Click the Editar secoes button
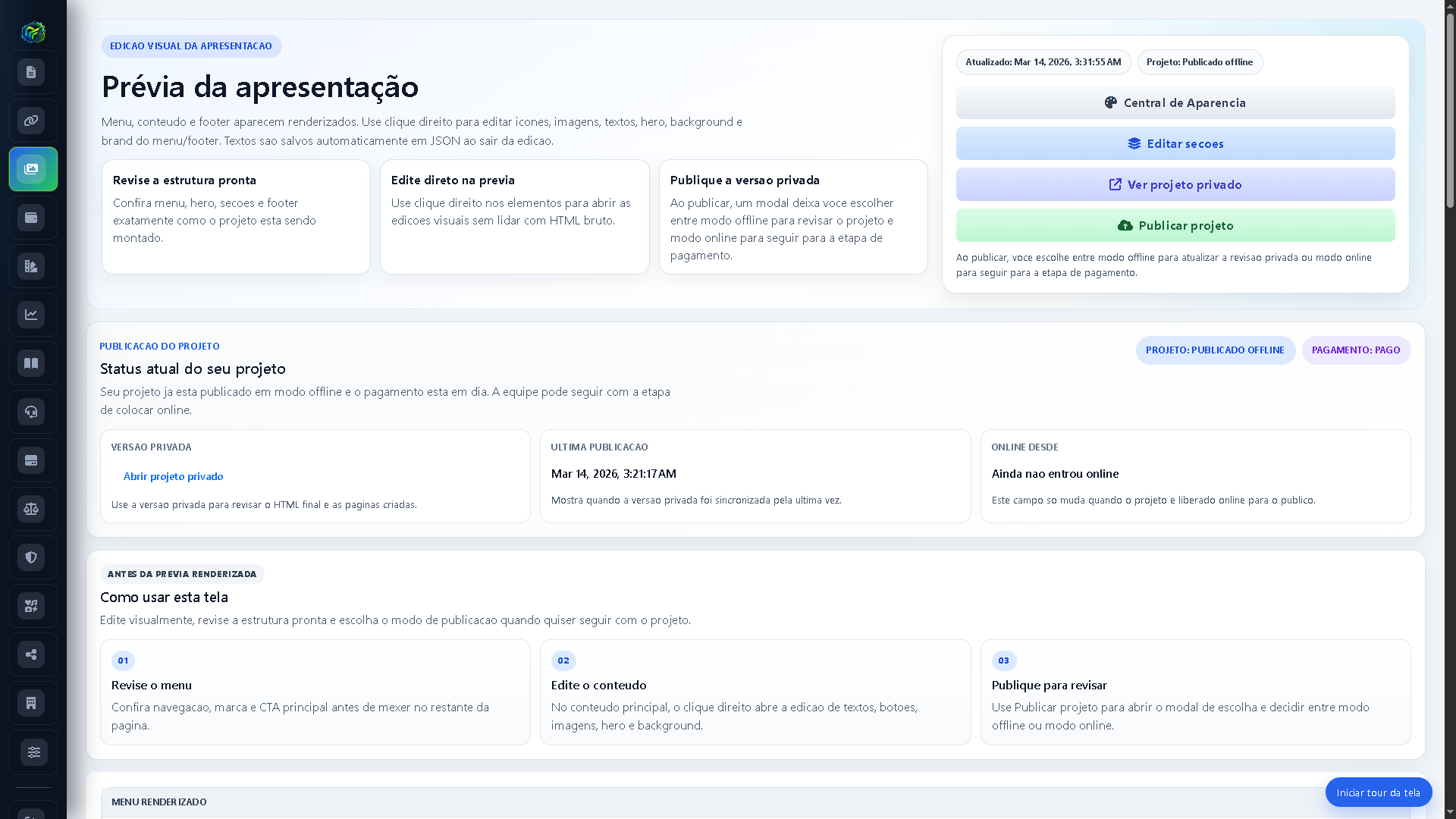 coord(1175,144)
